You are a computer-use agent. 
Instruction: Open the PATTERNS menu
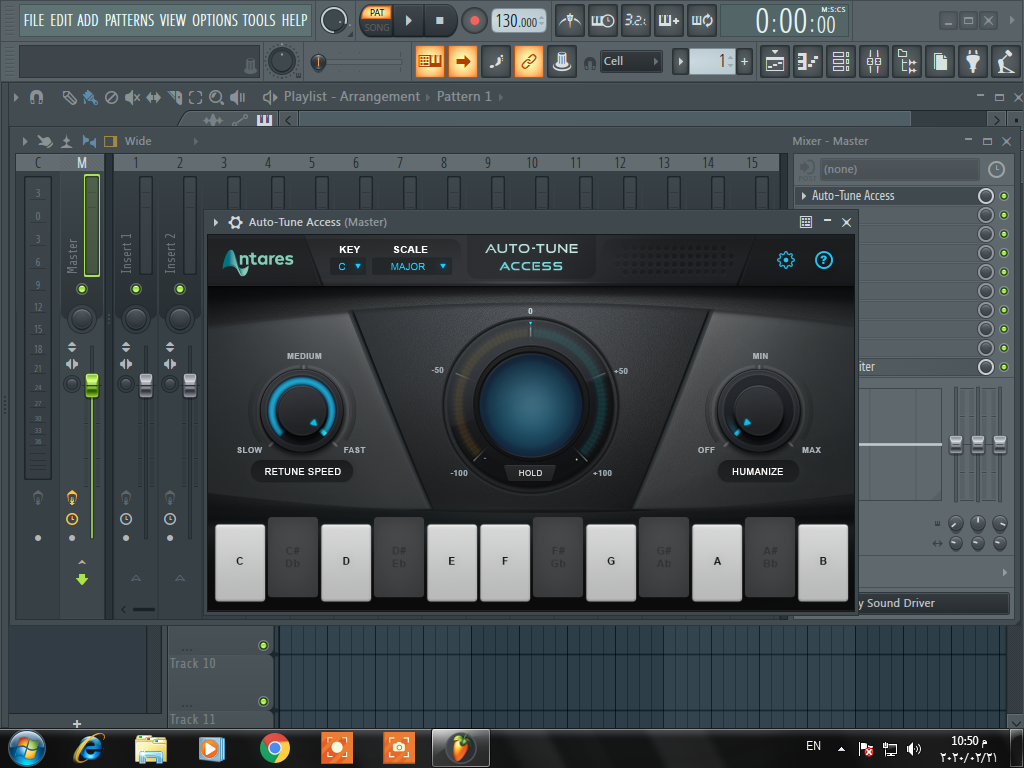tap(129, 20)
